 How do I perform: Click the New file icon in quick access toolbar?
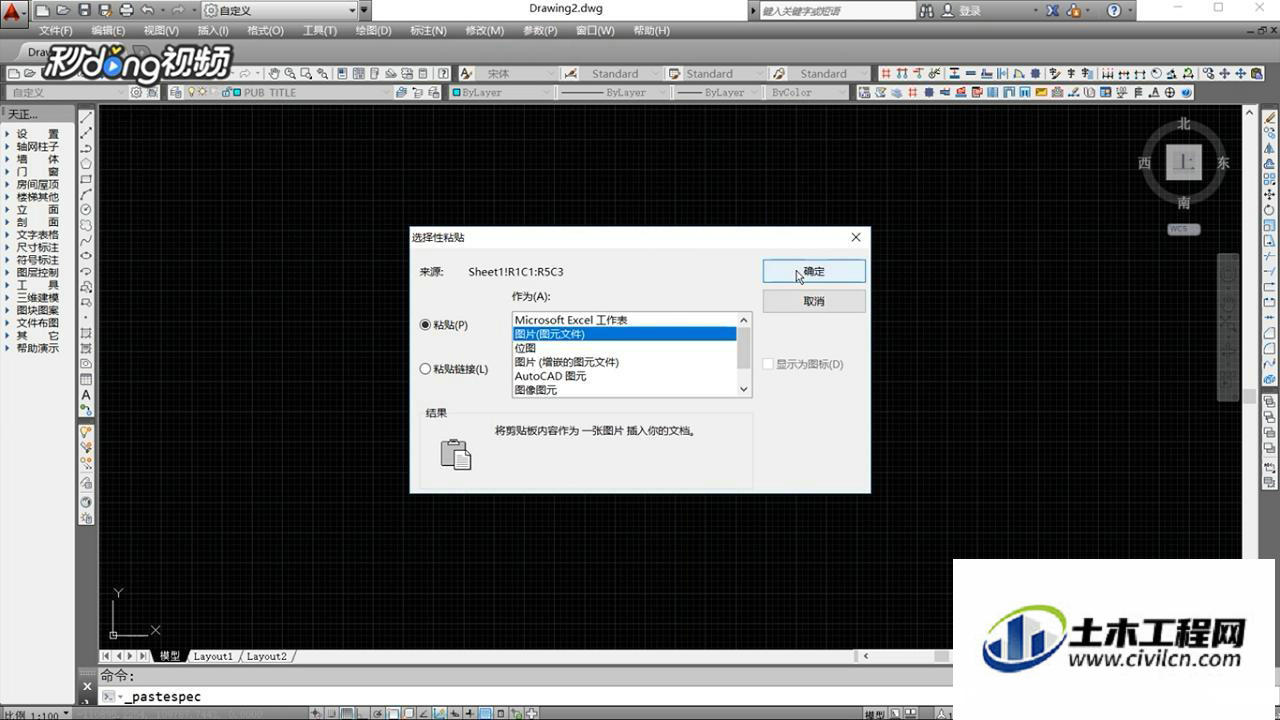[45, 10]
